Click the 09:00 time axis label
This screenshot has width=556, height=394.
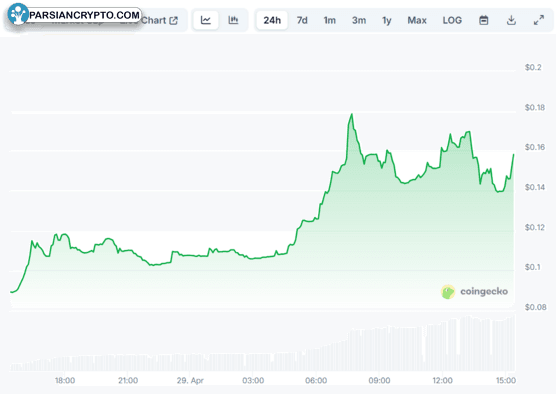(379, 381)
